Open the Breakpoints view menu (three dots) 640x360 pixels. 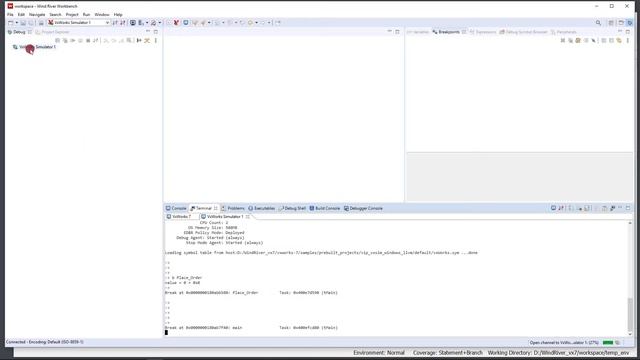tap(628, 40)
